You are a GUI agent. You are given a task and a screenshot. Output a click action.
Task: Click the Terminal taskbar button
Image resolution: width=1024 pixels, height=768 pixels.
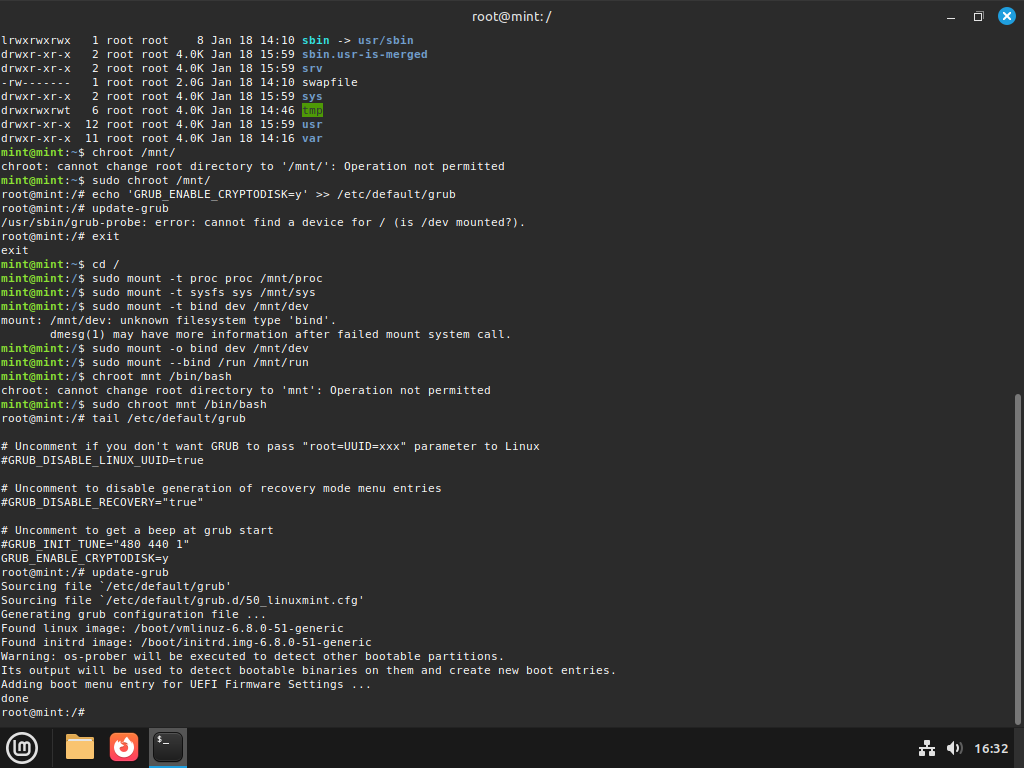point(168,747)
